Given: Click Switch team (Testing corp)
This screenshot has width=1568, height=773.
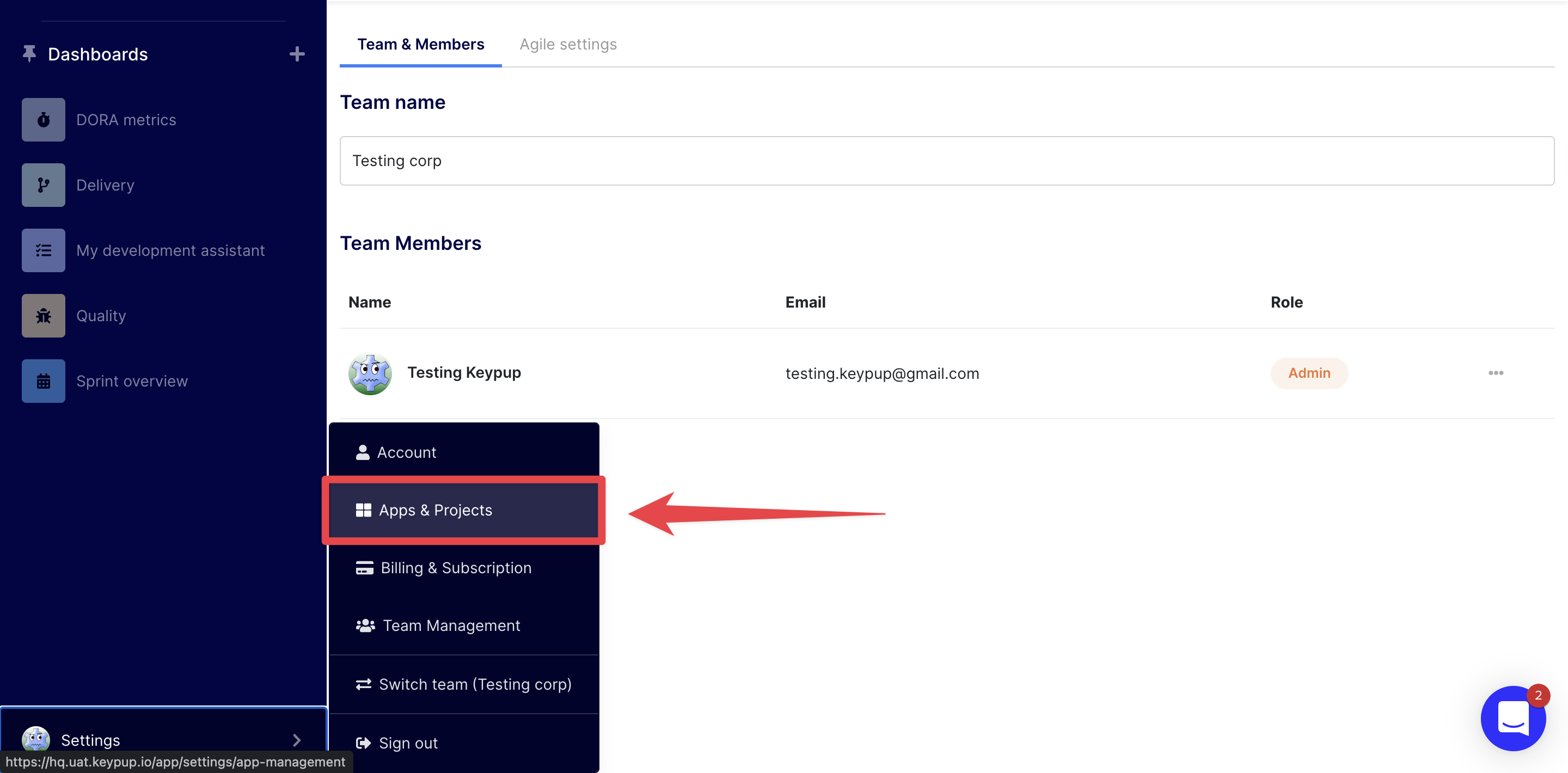Looking at the screenshot, I should (x=474, y=684).
